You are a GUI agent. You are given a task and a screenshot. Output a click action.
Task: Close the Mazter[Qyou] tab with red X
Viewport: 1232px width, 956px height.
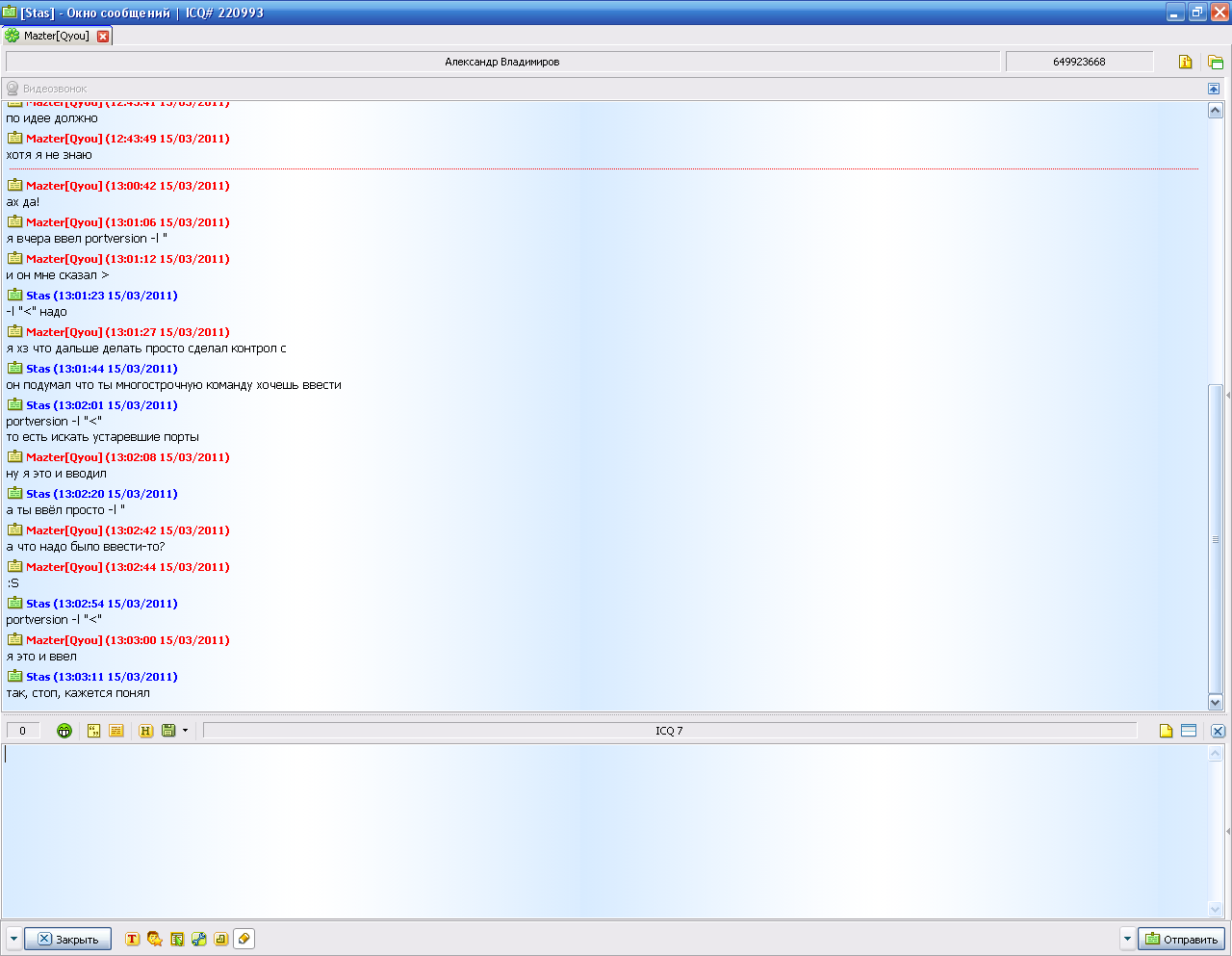click(x=103, y=37)
